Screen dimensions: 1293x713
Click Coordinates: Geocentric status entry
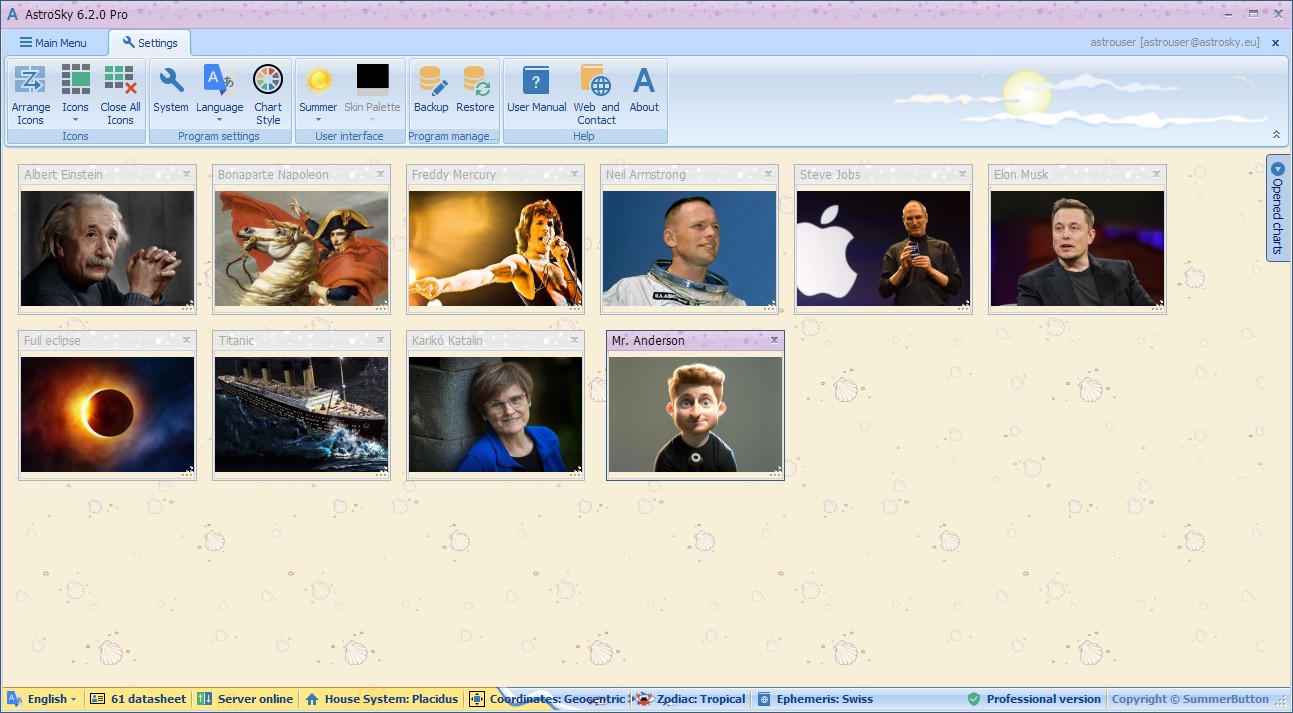point(548,699)
